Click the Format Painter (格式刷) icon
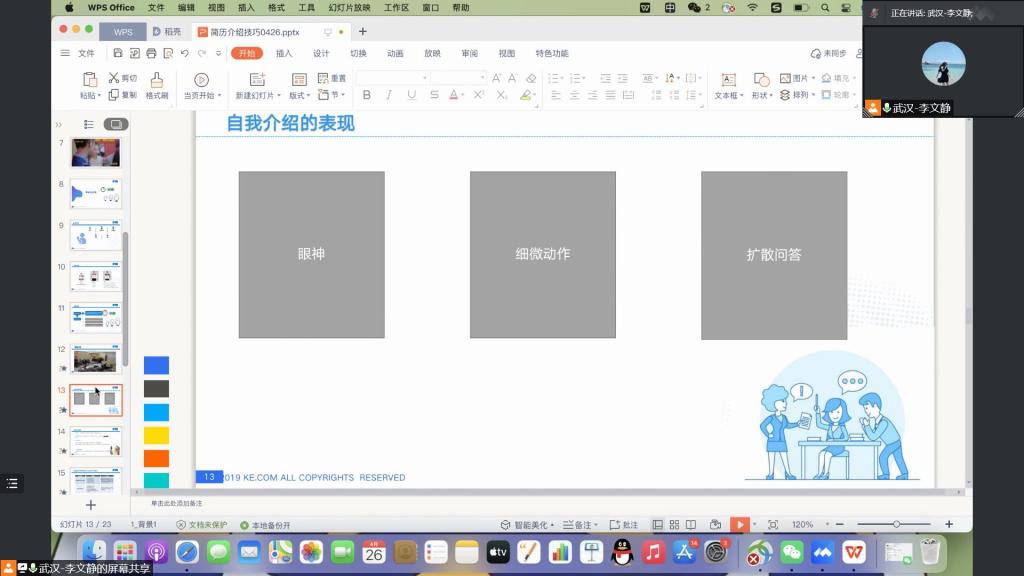1024x576 pixels. pos(156,80)
